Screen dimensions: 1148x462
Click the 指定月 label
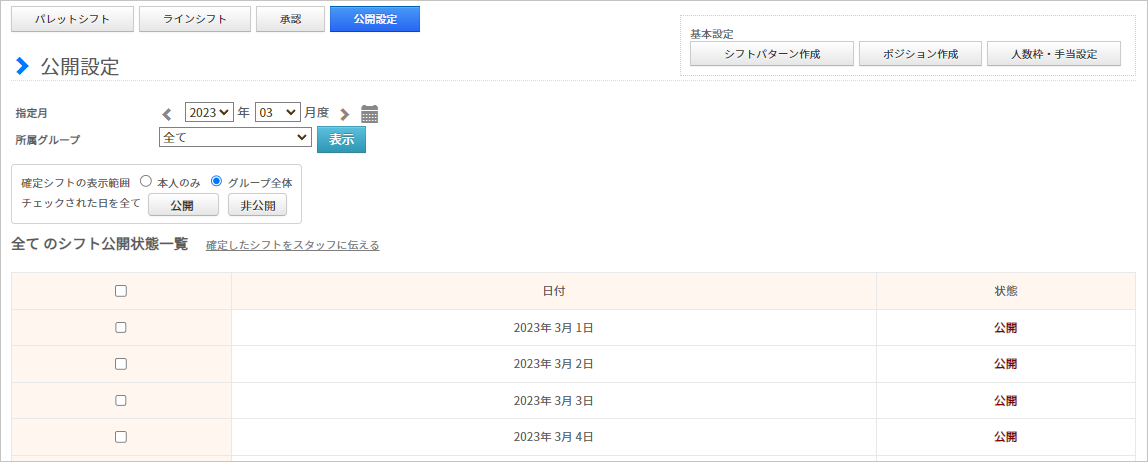[x=31, y=113]
